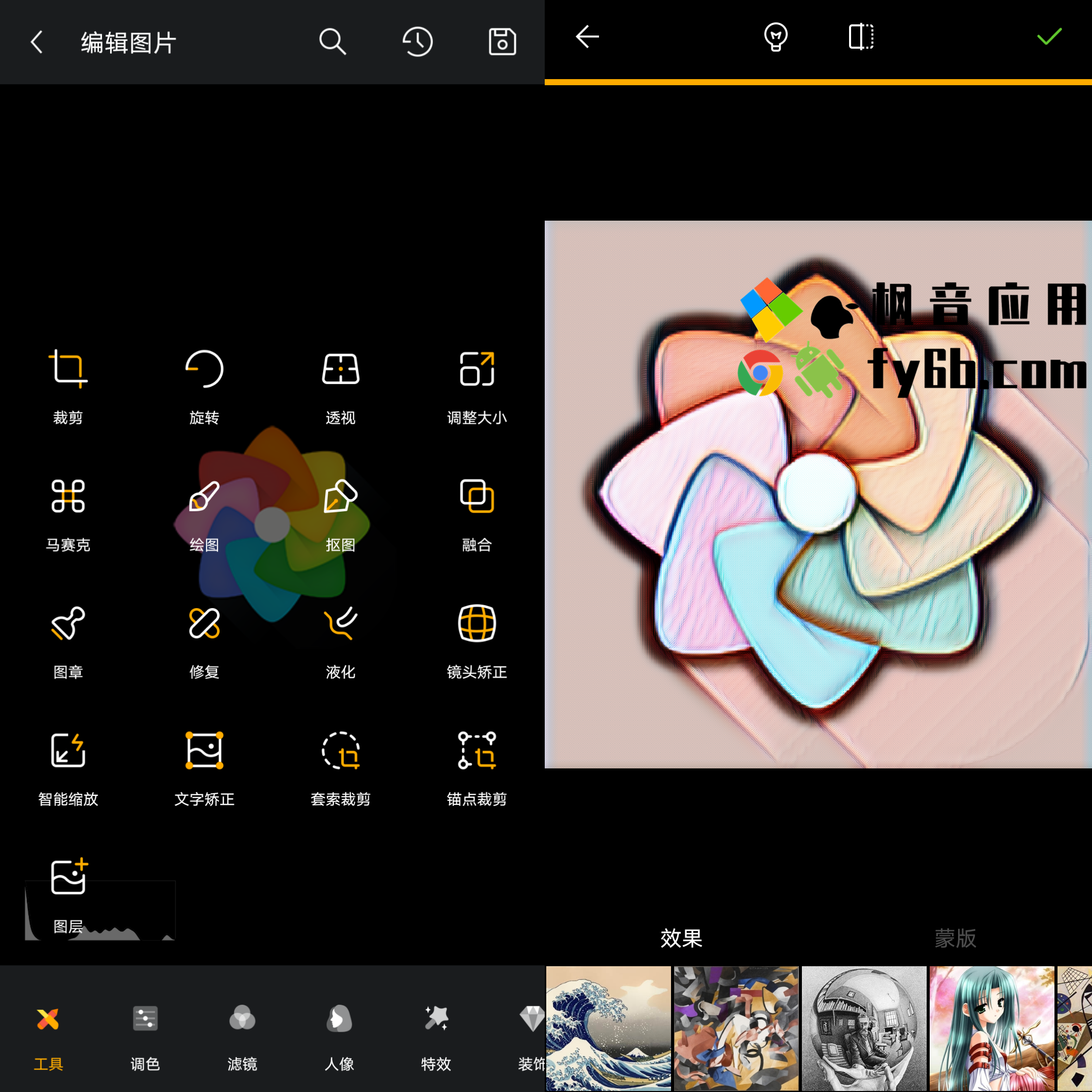Open the 透视 perspective tool
Screen dimensions: 1092x1092
340,386
